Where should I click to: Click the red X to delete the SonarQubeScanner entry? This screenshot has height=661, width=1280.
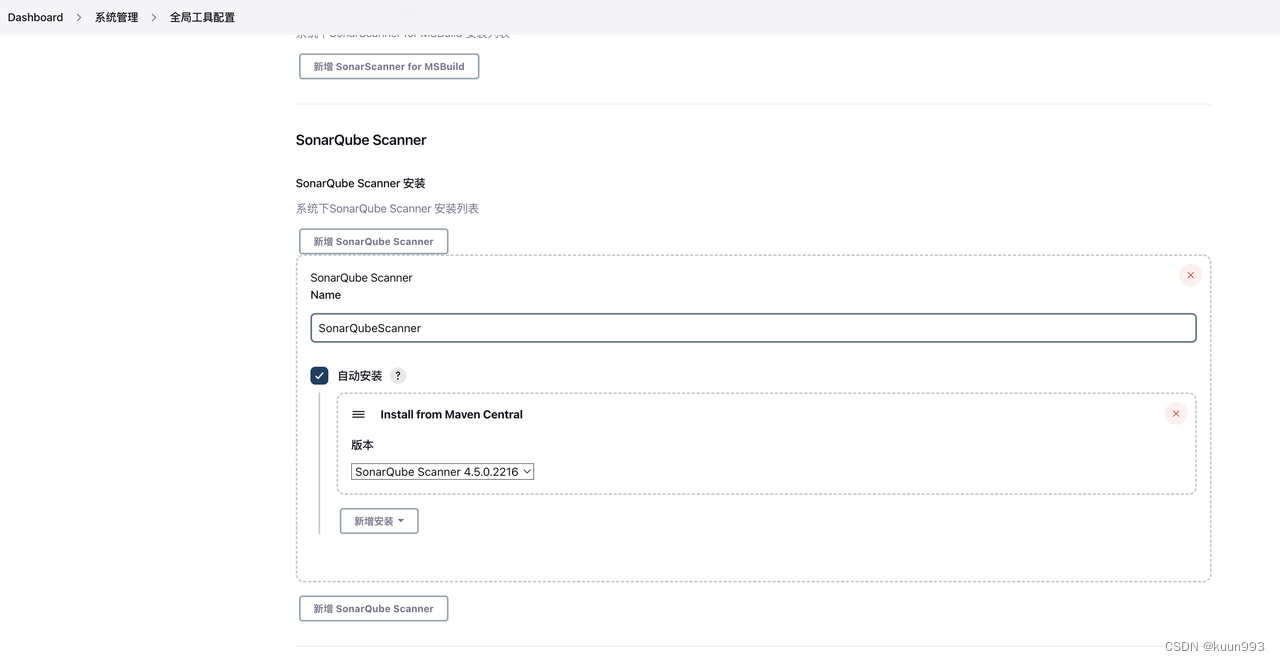(x=1190, y=275)
